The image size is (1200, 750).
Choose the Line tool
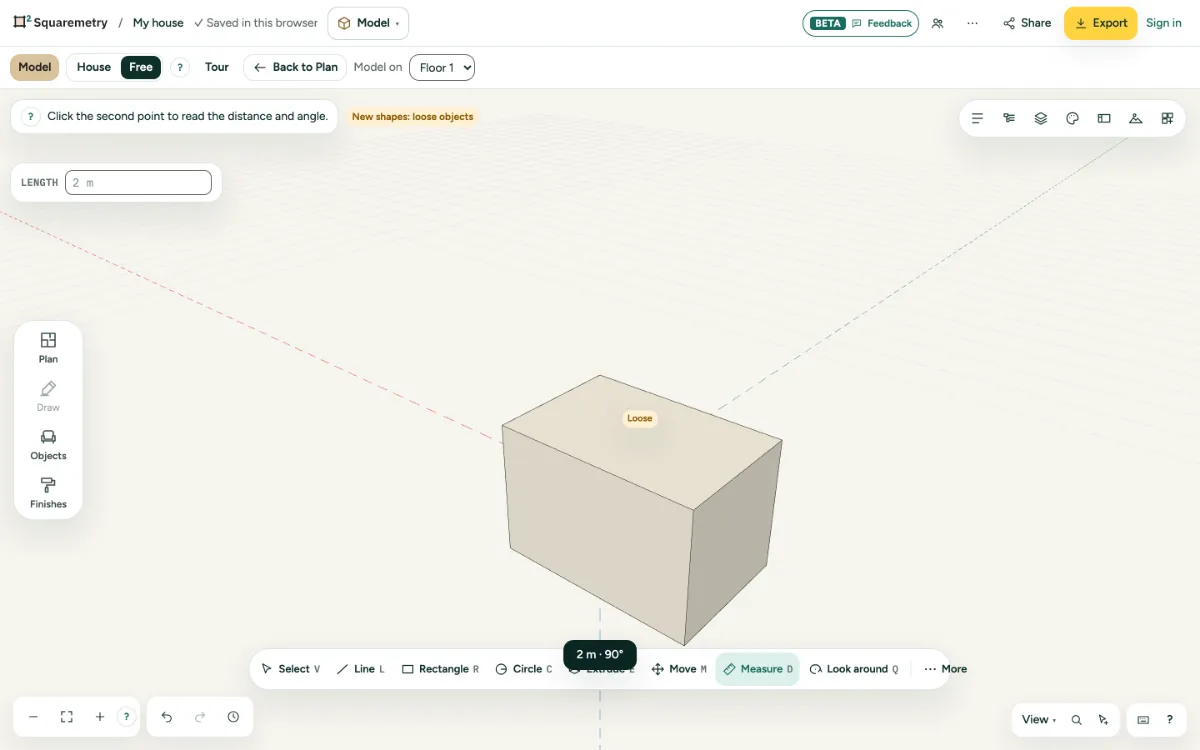[x=360, y=669]
